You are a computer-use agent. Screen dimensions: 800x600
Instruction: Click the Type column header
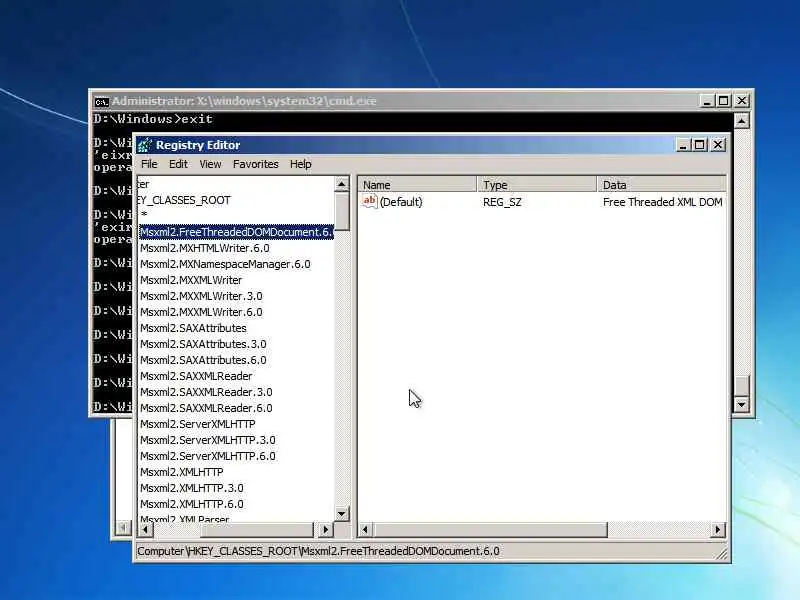[537, 185]
